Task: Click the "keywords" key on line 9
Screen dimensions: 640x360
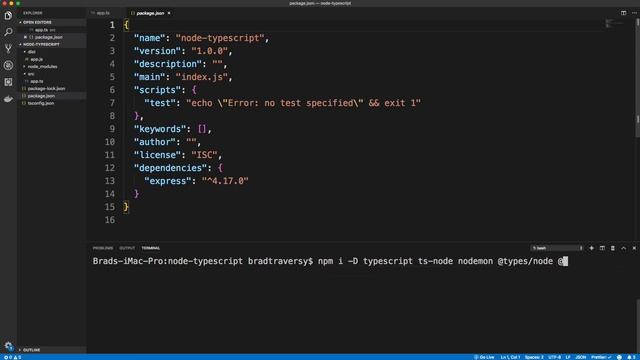Action: point(160,129)
